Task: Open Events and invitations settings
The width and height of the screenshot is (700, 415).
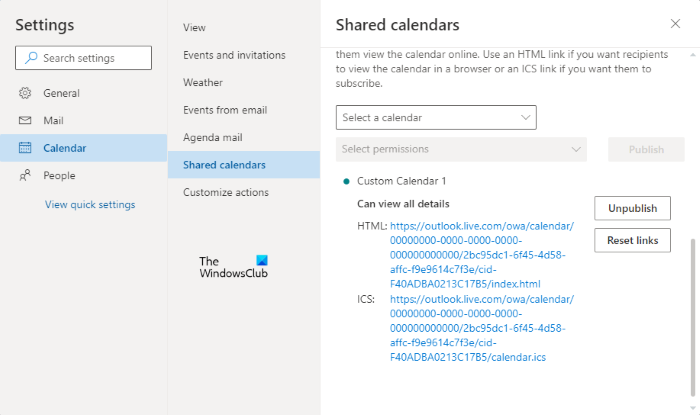Action: (234, 55)
